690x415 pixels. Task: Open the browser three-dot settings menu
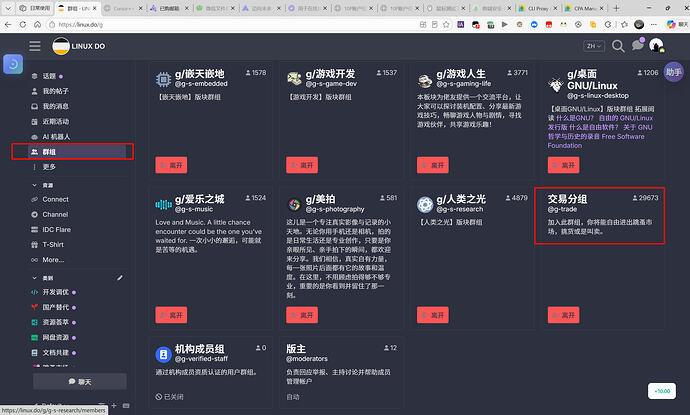point(654,25)
